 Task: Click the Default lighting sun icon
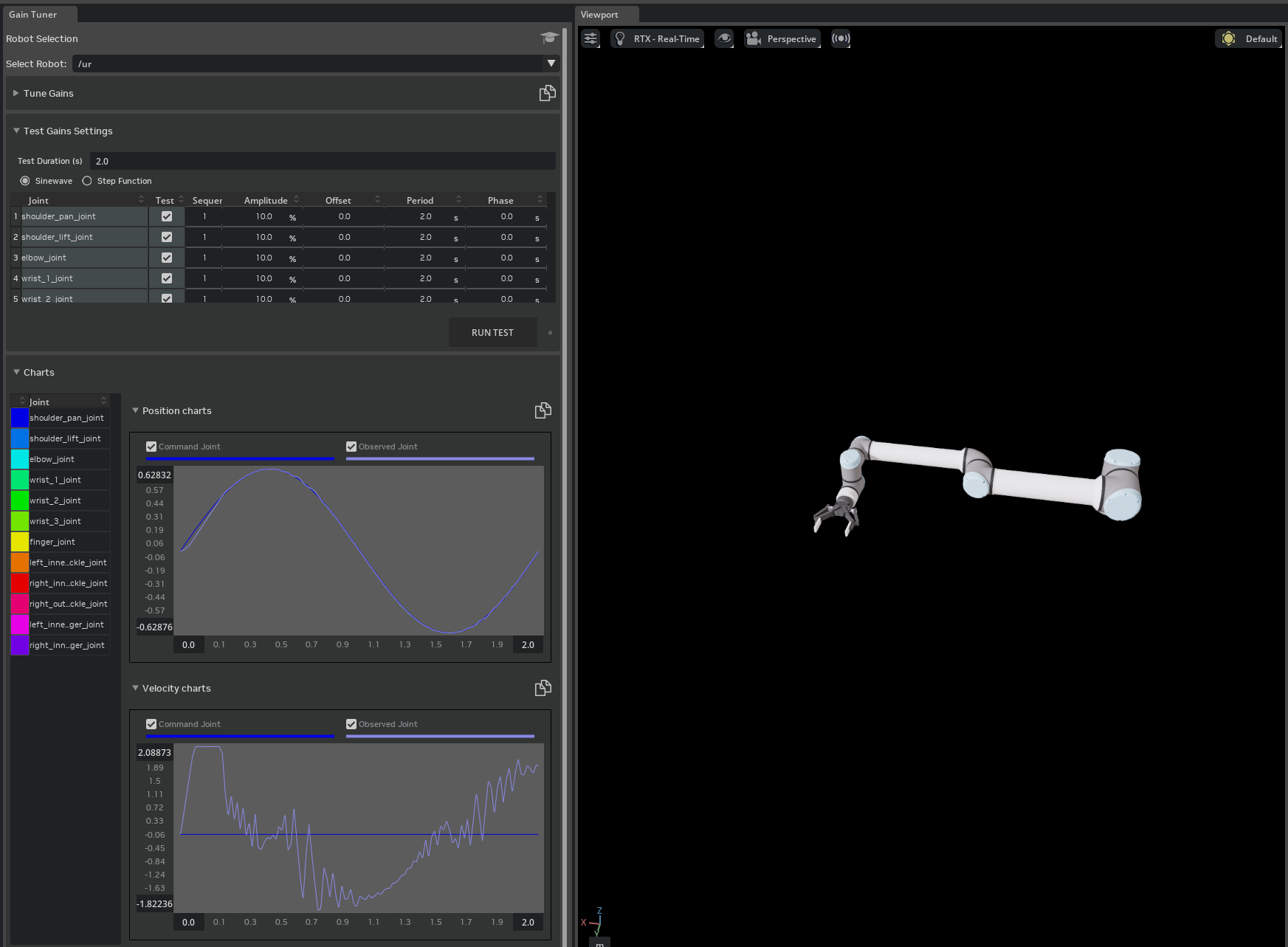tap(1228, 39)
